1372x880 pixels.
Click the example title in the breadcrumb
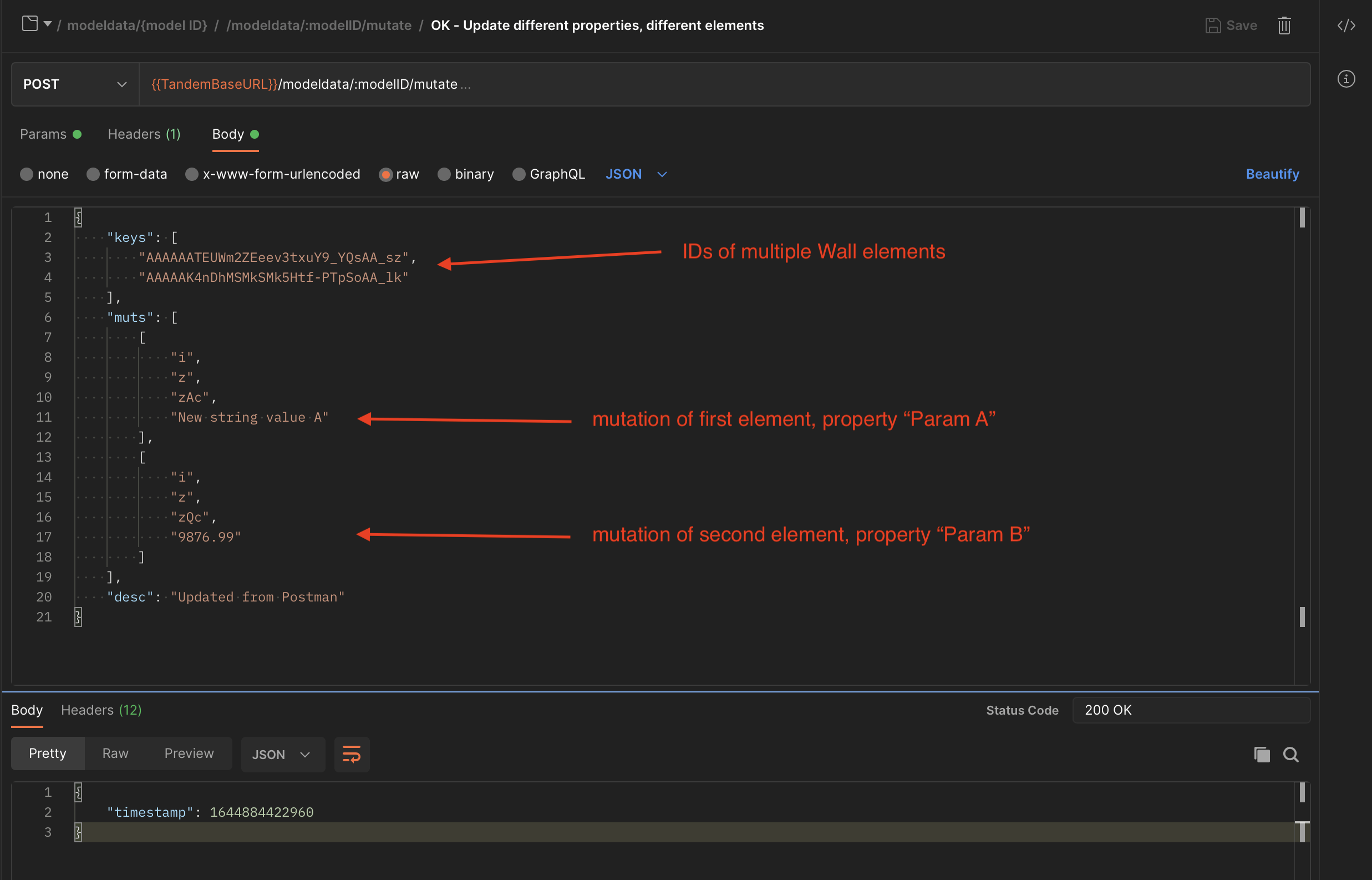(597, 25)
